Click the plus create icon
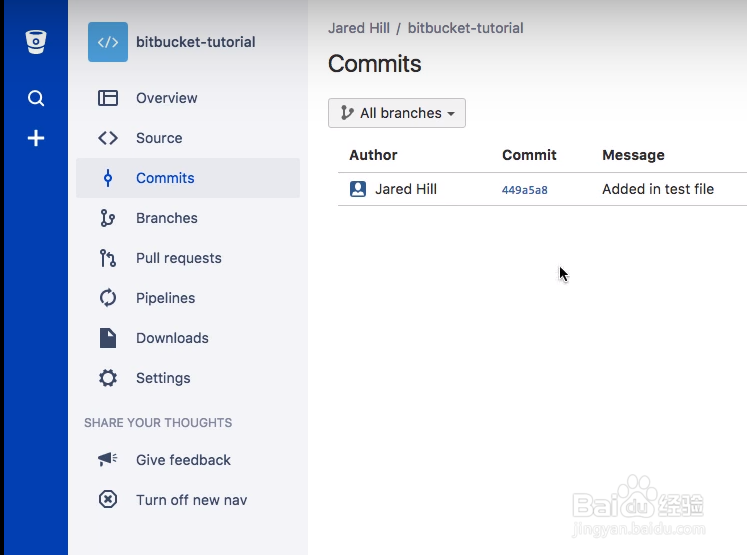The width and height of the screenshot is (747, 555). click(36, 138)
